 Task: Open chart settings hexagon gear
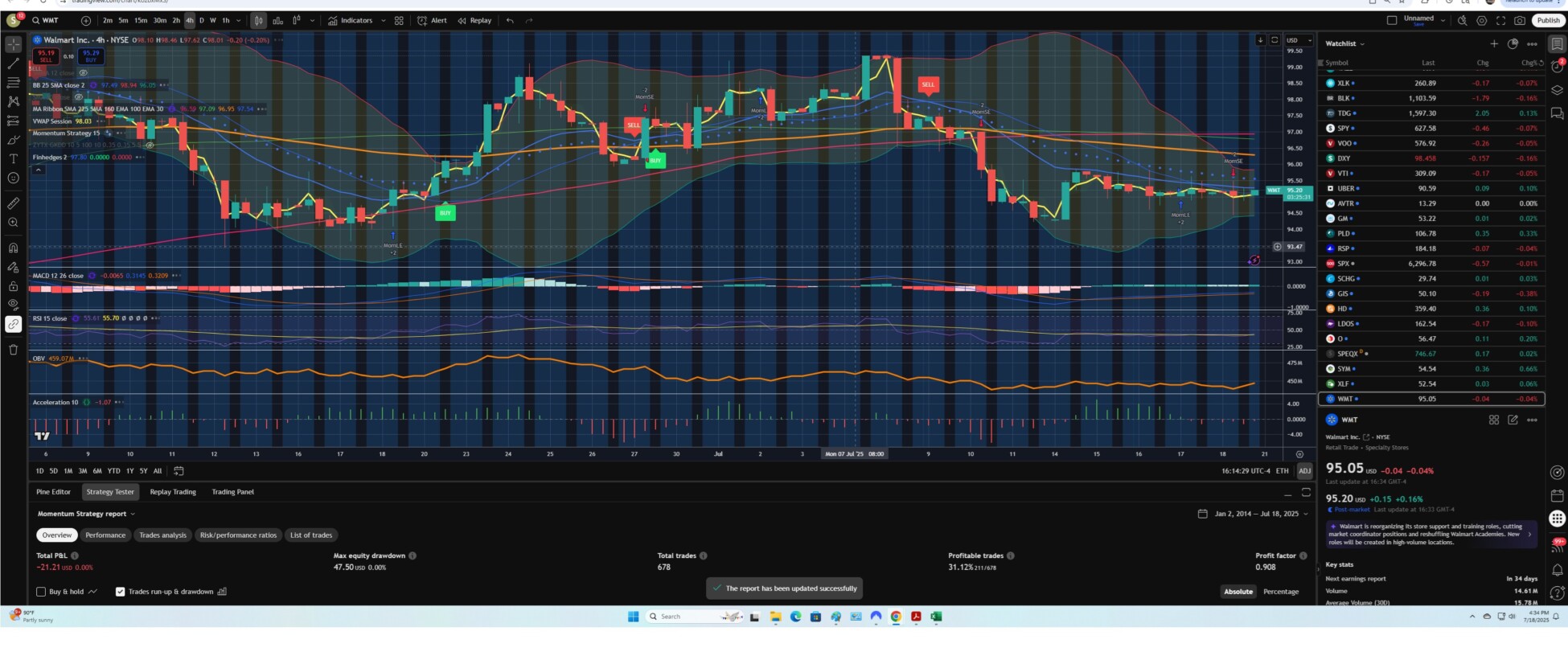1482,21
